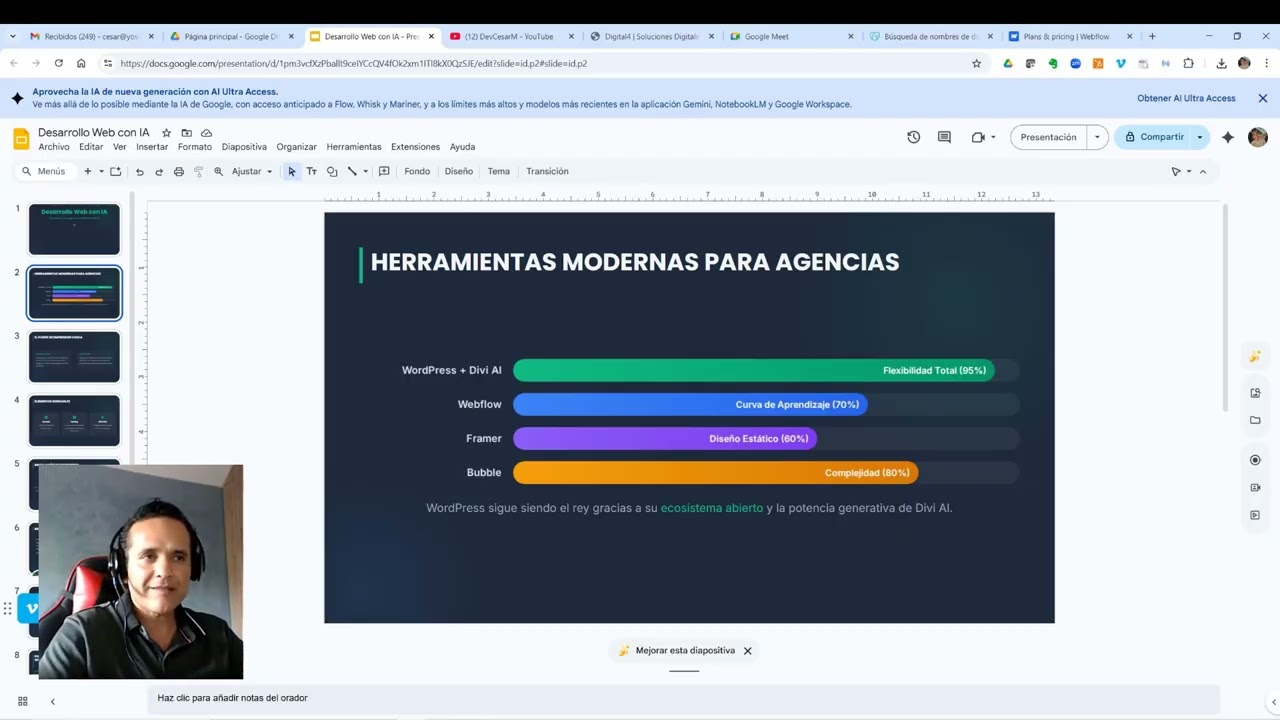Open the Google Slides home logo
Screen dimensions: 1280x720
(21, 139)
